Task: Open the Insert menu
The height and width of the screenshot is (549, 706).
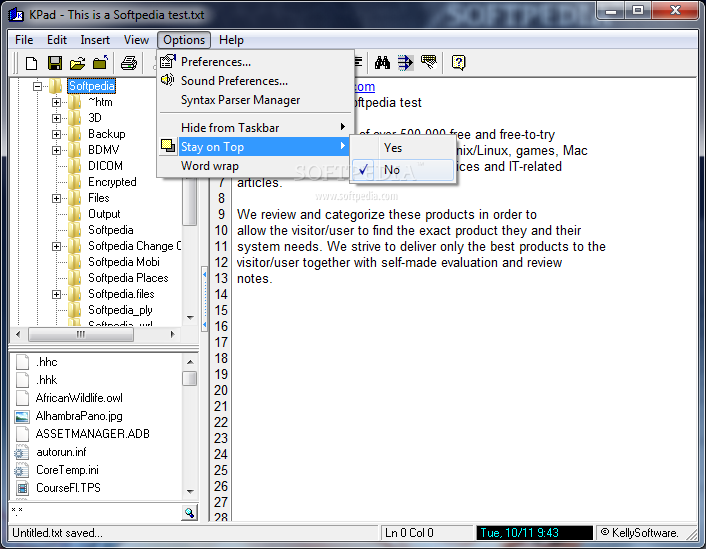Action: coord(95,40)
